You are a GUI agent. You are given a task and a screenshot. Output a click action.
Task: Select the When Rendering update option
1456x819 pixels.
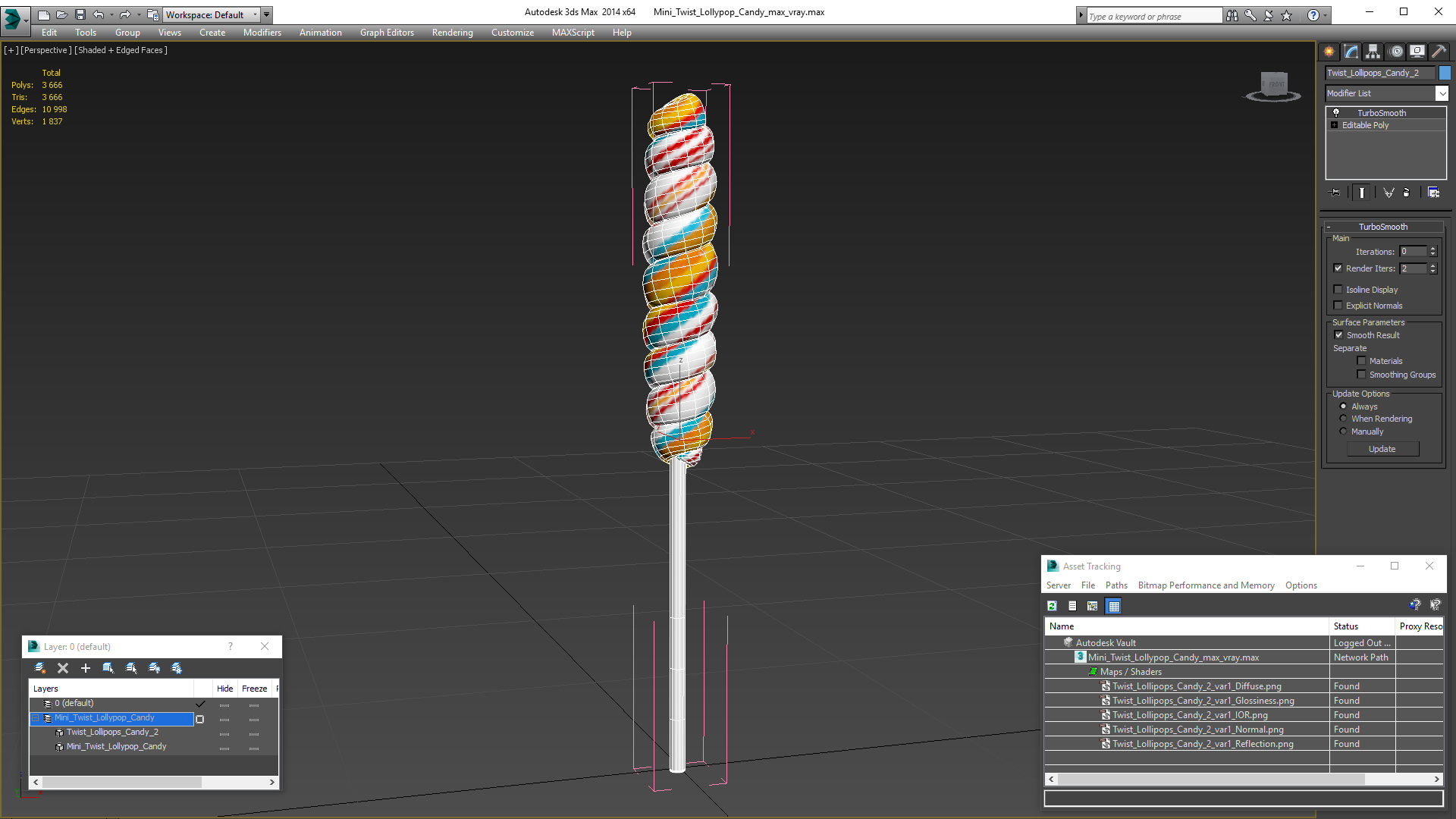[x=1343, y=419]
